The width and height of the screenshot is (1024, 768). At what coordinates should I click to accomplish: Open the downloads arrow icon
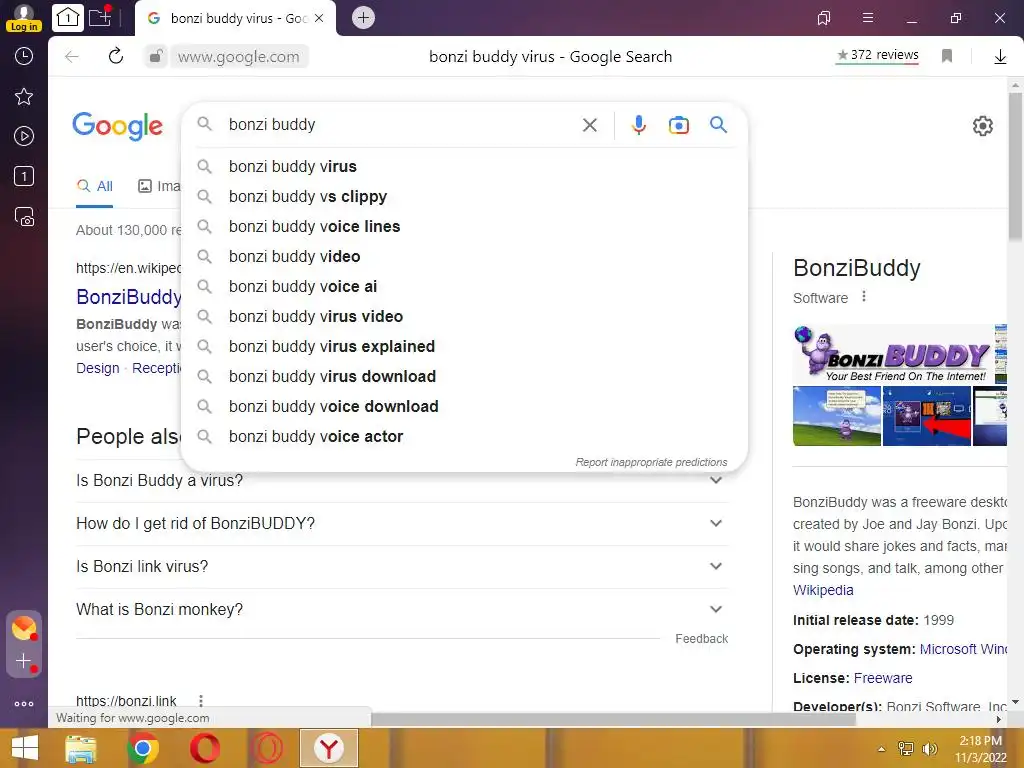tap(1000, 57)
